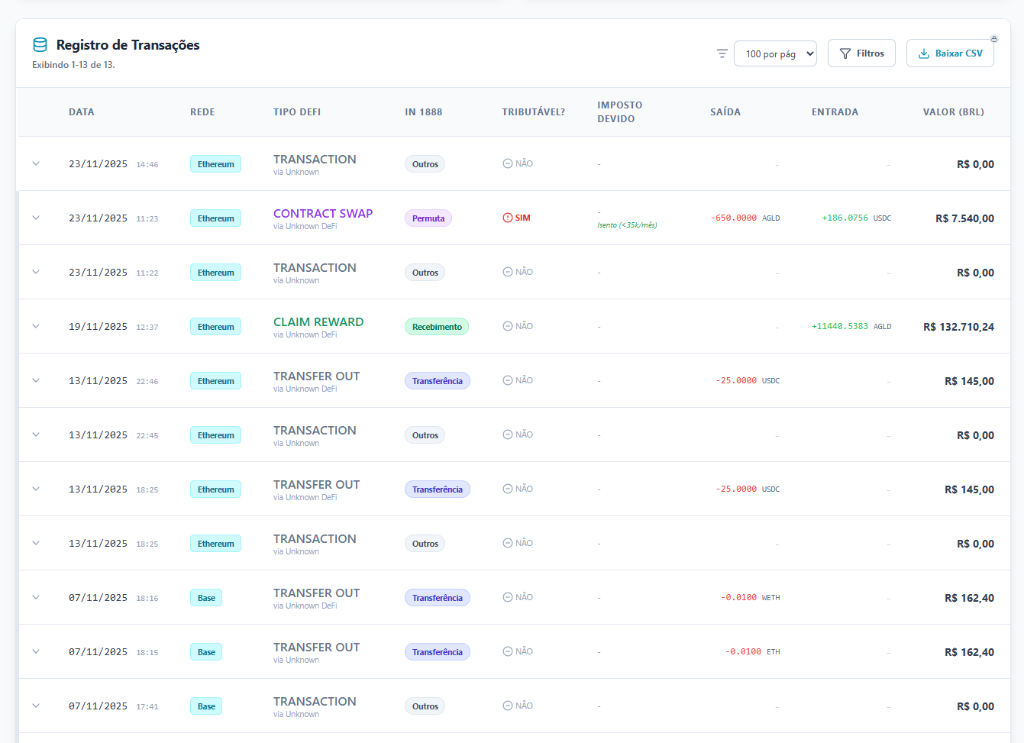The height and width of the screenshot is (743, 1024).
Task: Click the sort lines icon beside page size
Action: pyautogui.click(x=722, y=53)
